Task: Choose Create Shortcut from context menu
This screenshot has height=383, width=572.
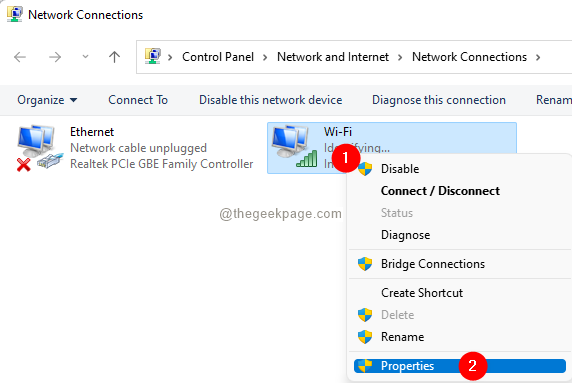Action: 459,293
